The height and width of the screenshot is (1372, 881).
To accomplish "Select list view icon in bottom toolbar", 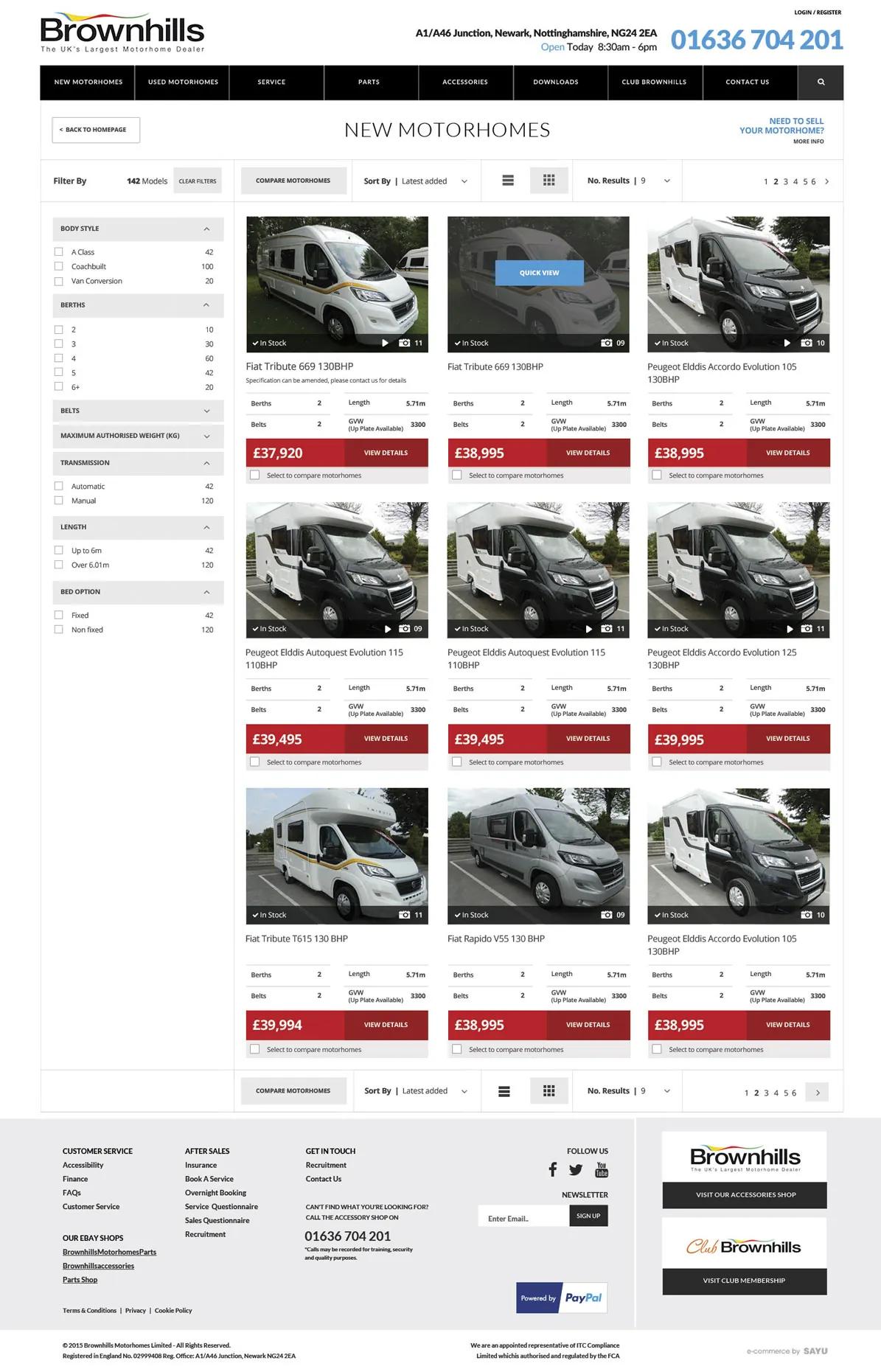I will click(x=504, y=1091).
